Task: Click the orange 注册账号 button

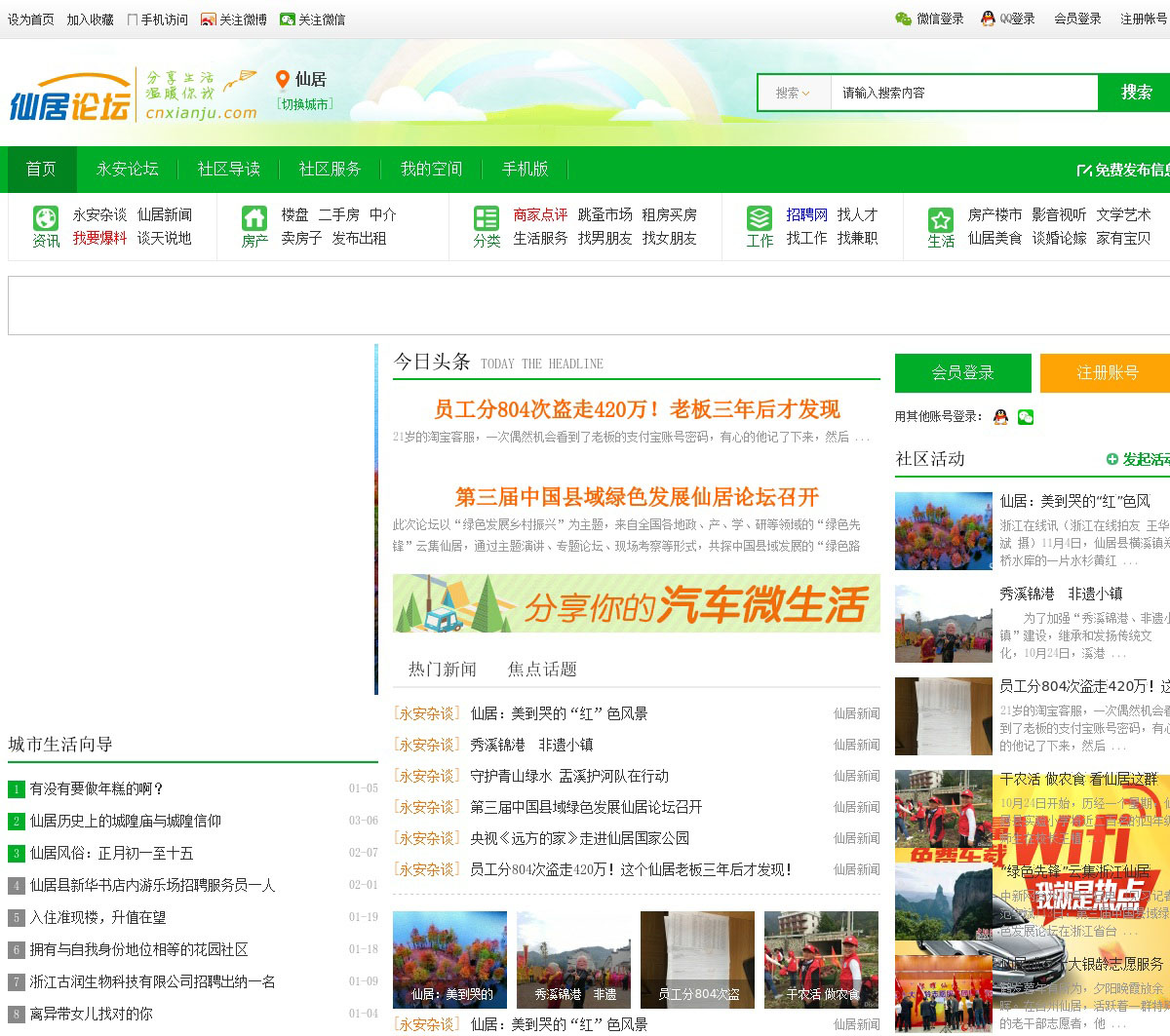Action: (x=1107, y=372)
